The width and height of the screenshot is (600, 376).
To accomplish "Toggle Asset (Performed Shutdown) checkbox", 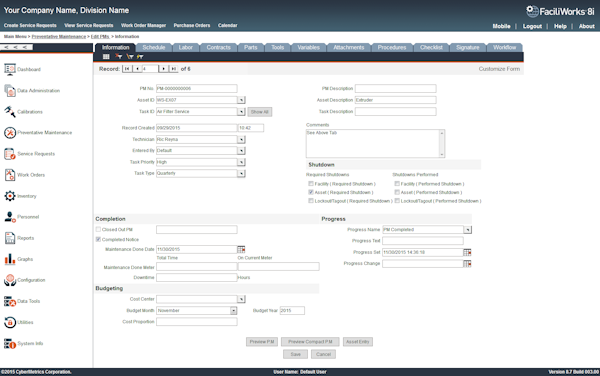I will point(397,192).
